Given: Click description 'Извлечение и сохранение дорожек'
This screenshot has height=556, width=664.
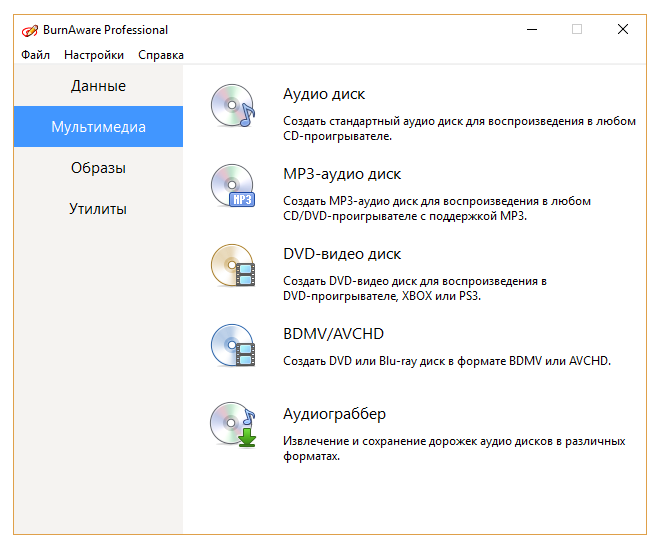Looking at the screenshot, I should 454,449.
